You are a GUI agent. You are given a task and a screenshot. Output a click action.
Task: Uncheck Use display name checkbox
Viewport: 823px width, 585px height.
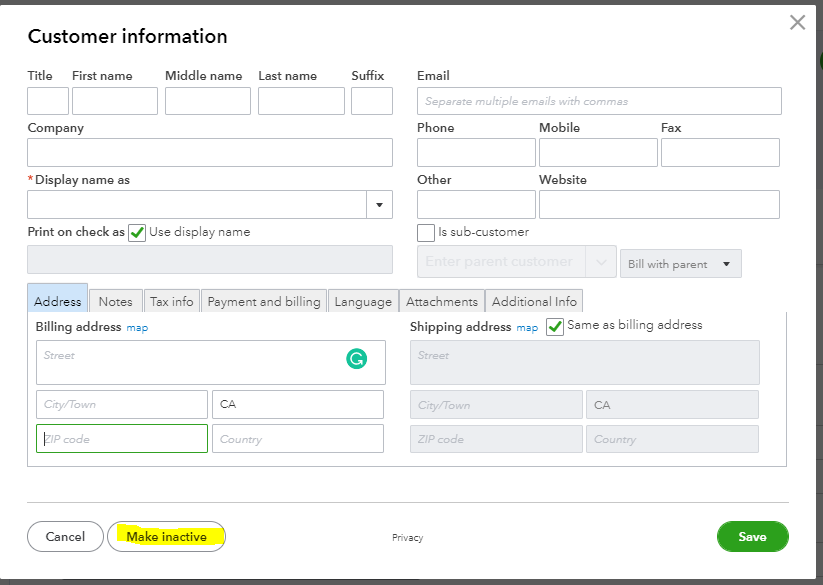(x=137, y=232)
